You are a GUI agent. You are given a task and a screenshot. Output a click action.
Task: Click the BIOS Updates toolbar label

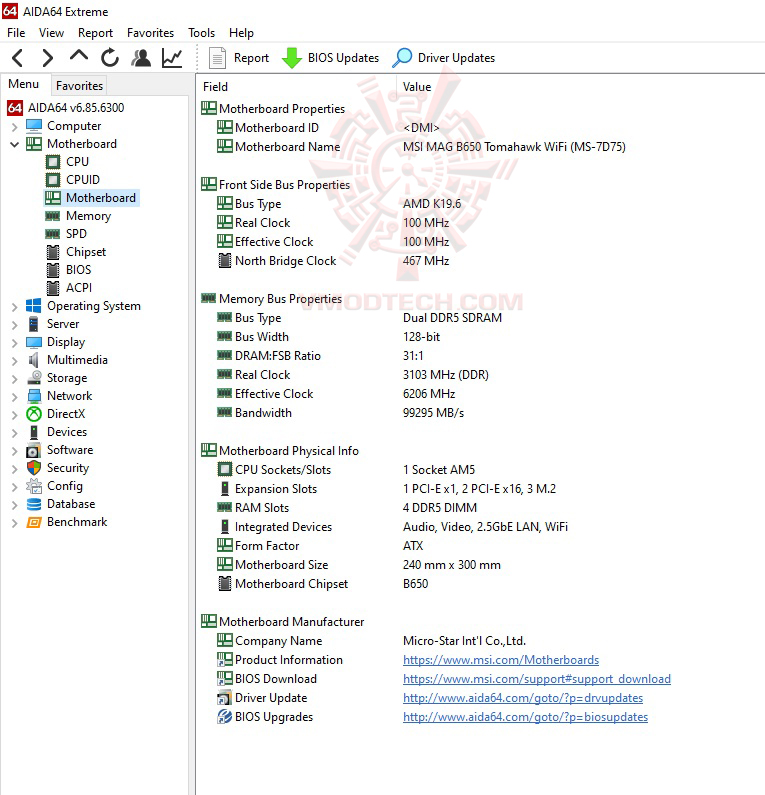coord(343,58)
